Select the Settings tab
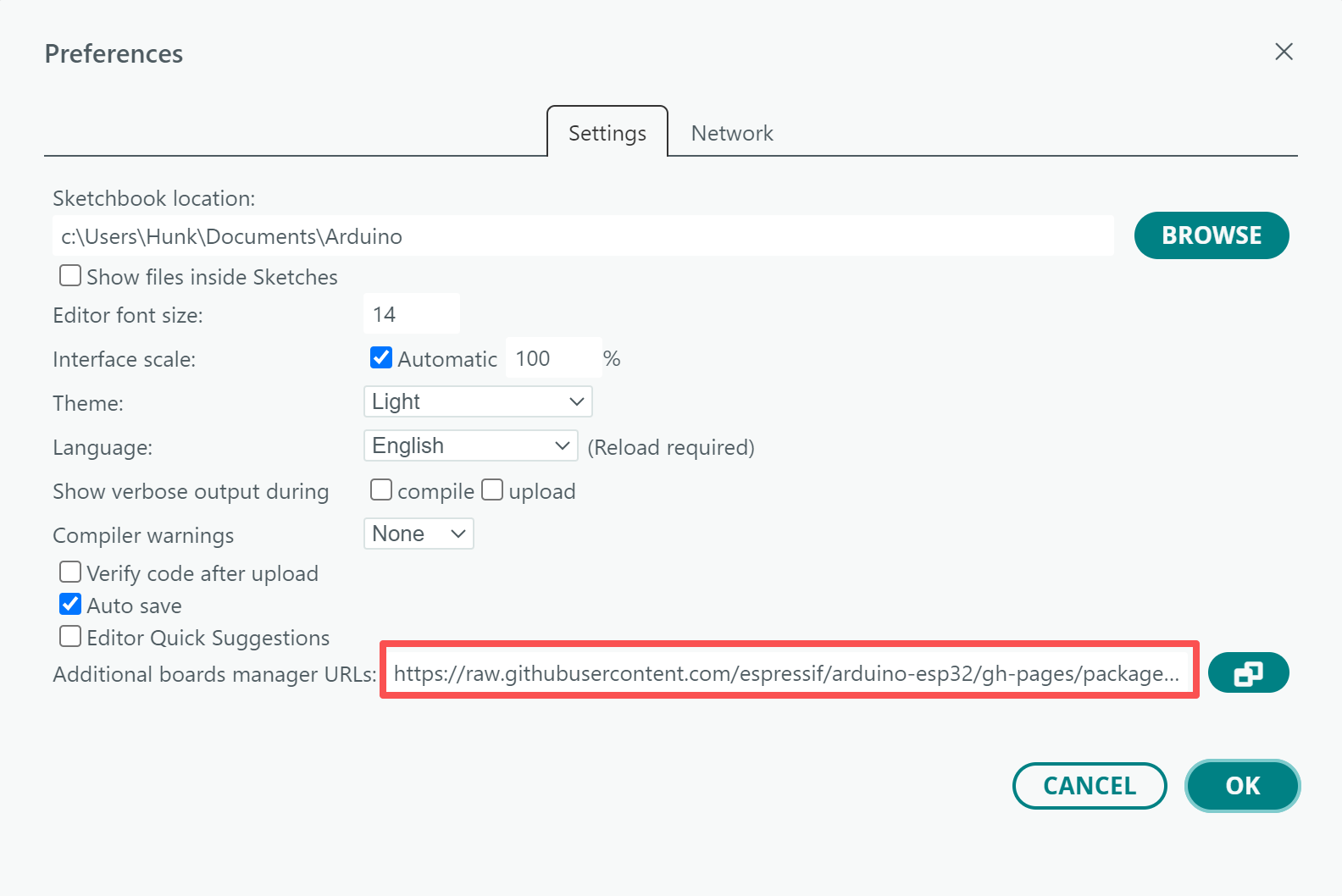Viewport: 1342px width, 896px height. pyautogui.click(x=607, y=133)
